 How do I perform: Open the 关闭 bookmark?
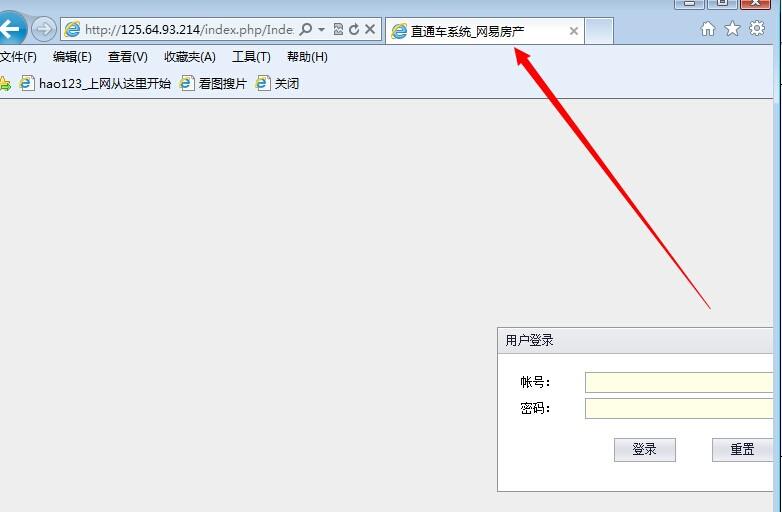pyautogui.click(x=277, y=84)
